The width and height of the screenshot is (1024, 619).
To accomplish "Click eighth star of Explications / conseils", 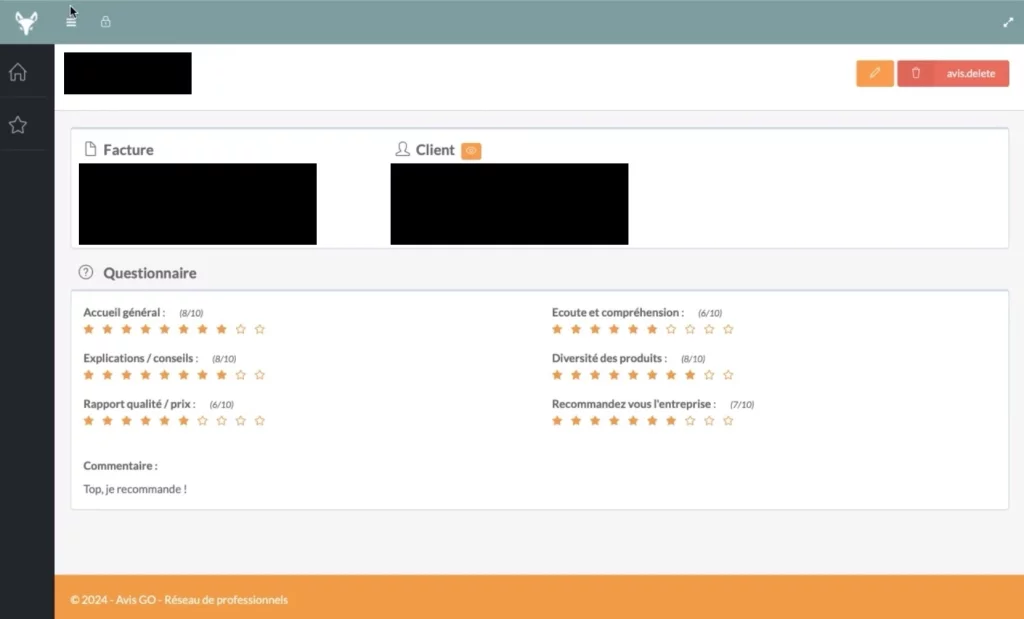I will tap(222, 375).
